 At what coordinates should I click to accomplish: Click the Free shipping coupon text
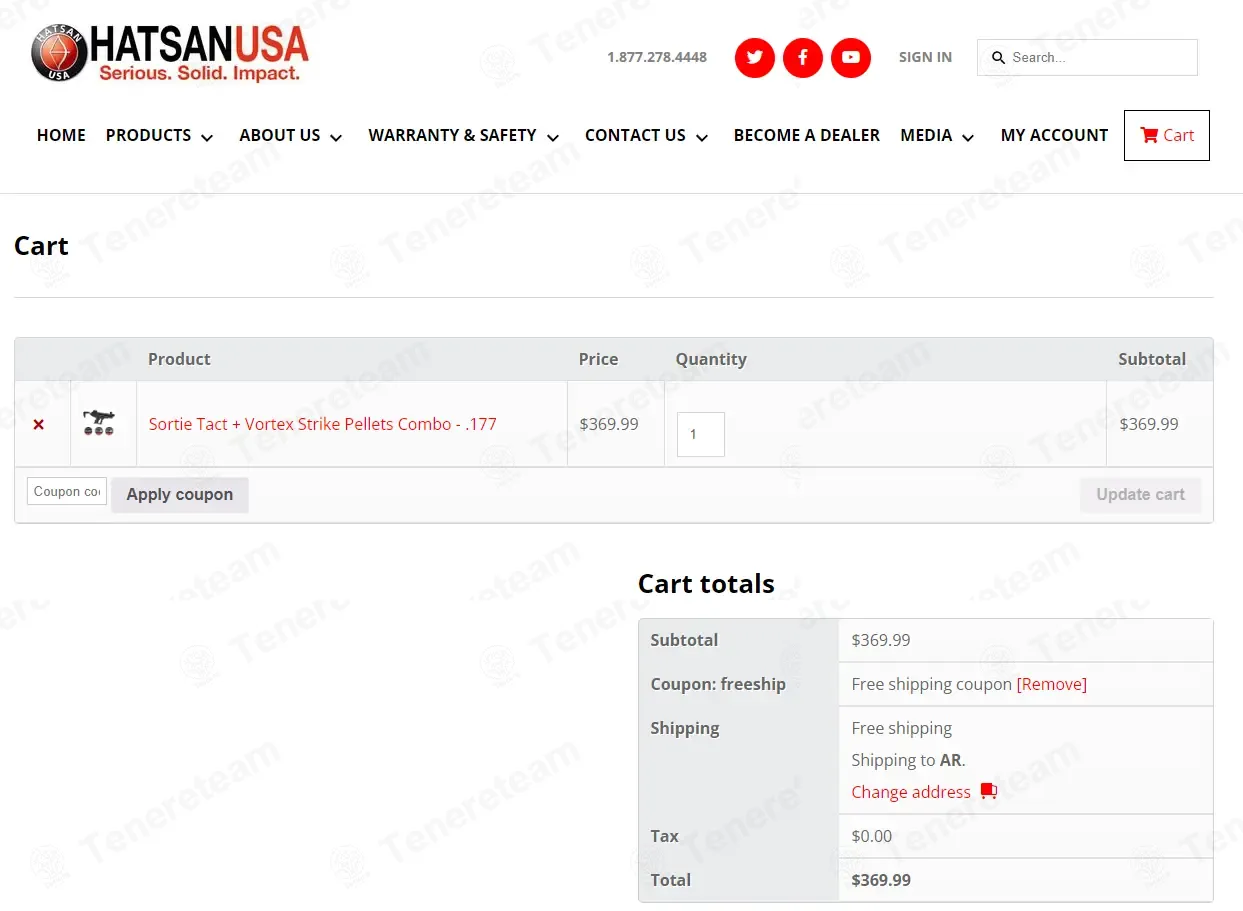(931, 684)
